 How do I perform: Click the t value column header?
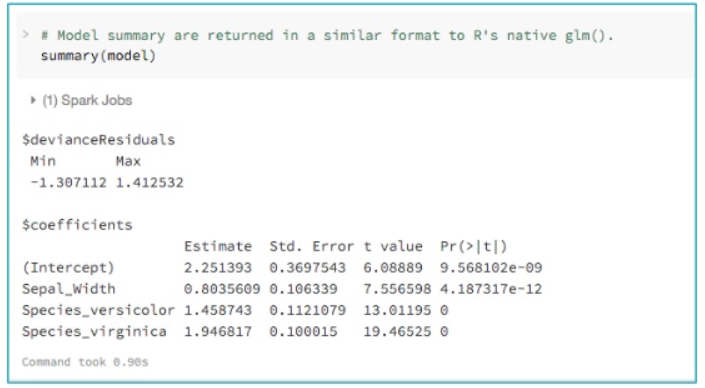pos(393,246)
